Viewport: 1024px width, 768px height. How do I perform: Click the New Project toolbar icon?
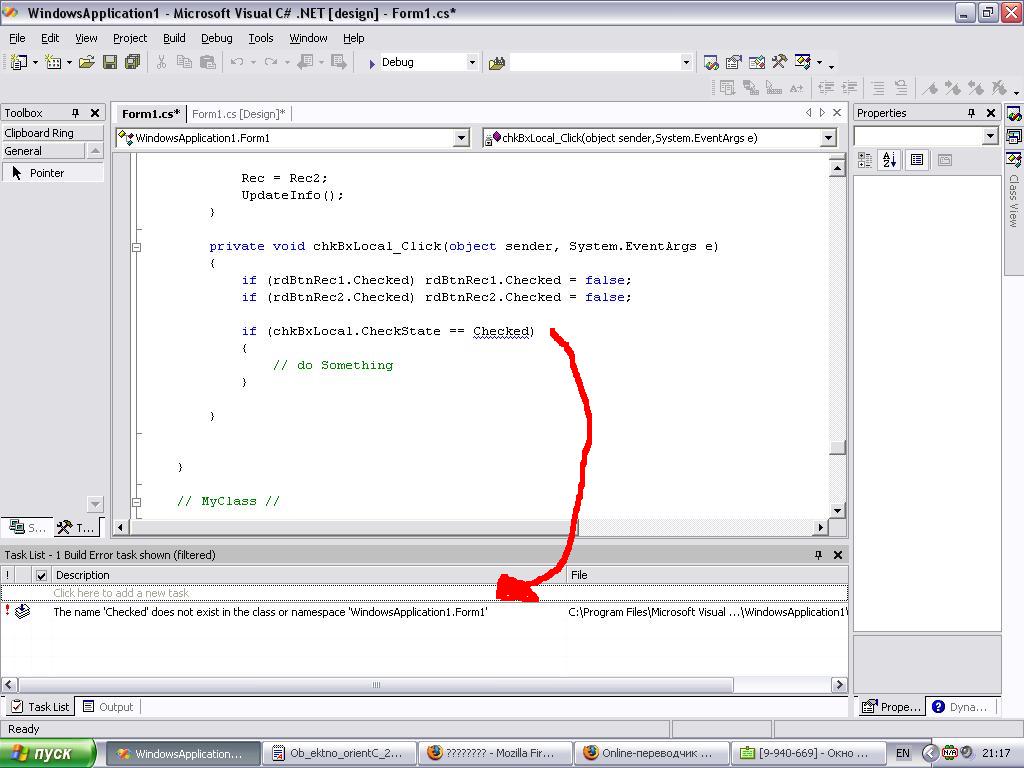pyautogui.click(x=18, y=62)
